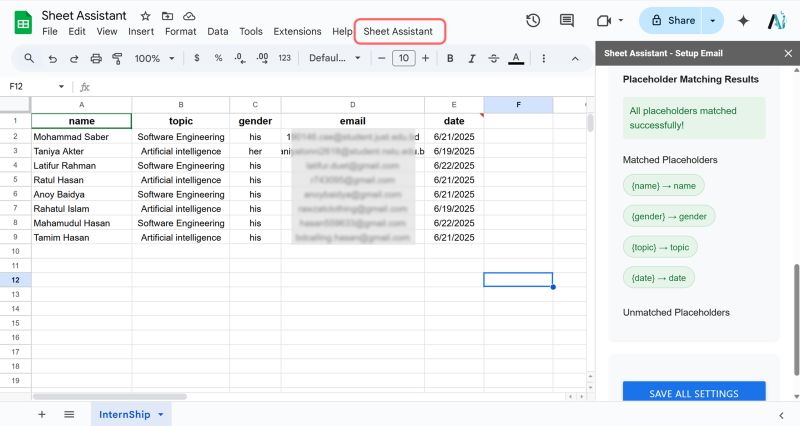Viewport: 800px width, 426px height.
Task: Click the Gemini sparkle icon
Action: click(743, 20)
